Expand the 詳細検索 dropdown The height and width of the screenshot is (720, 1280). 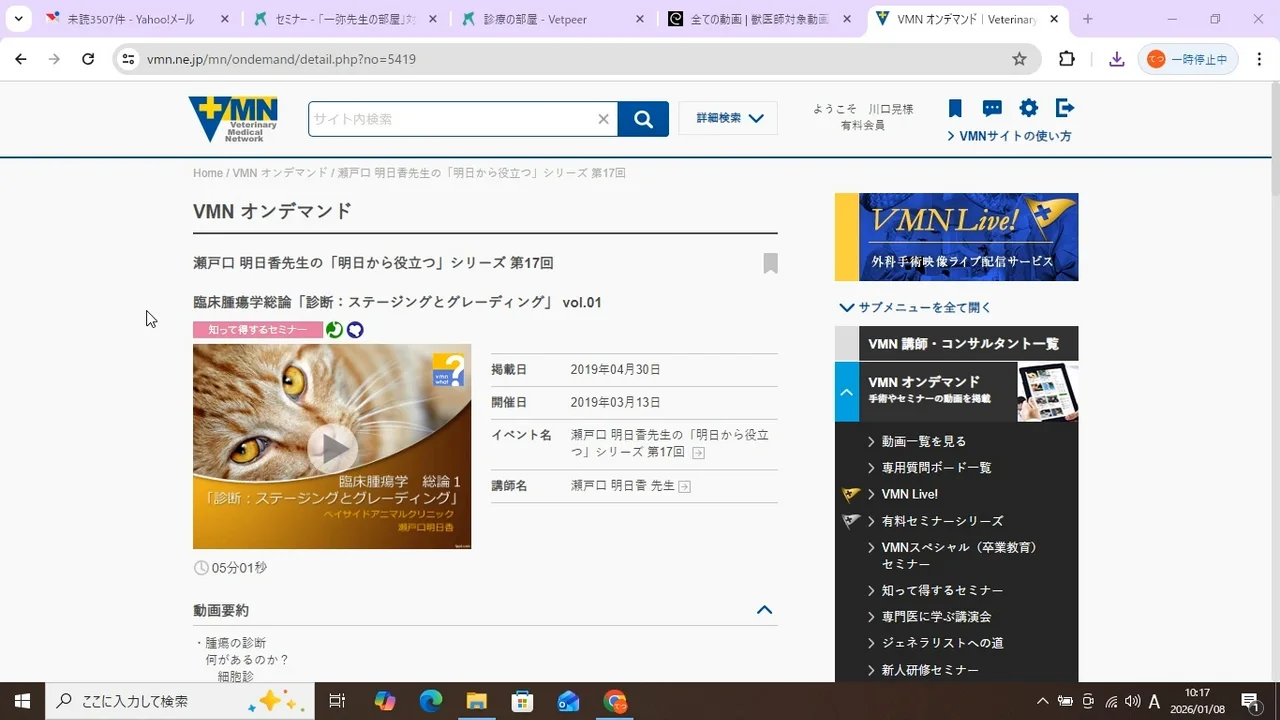coord(728,118)
